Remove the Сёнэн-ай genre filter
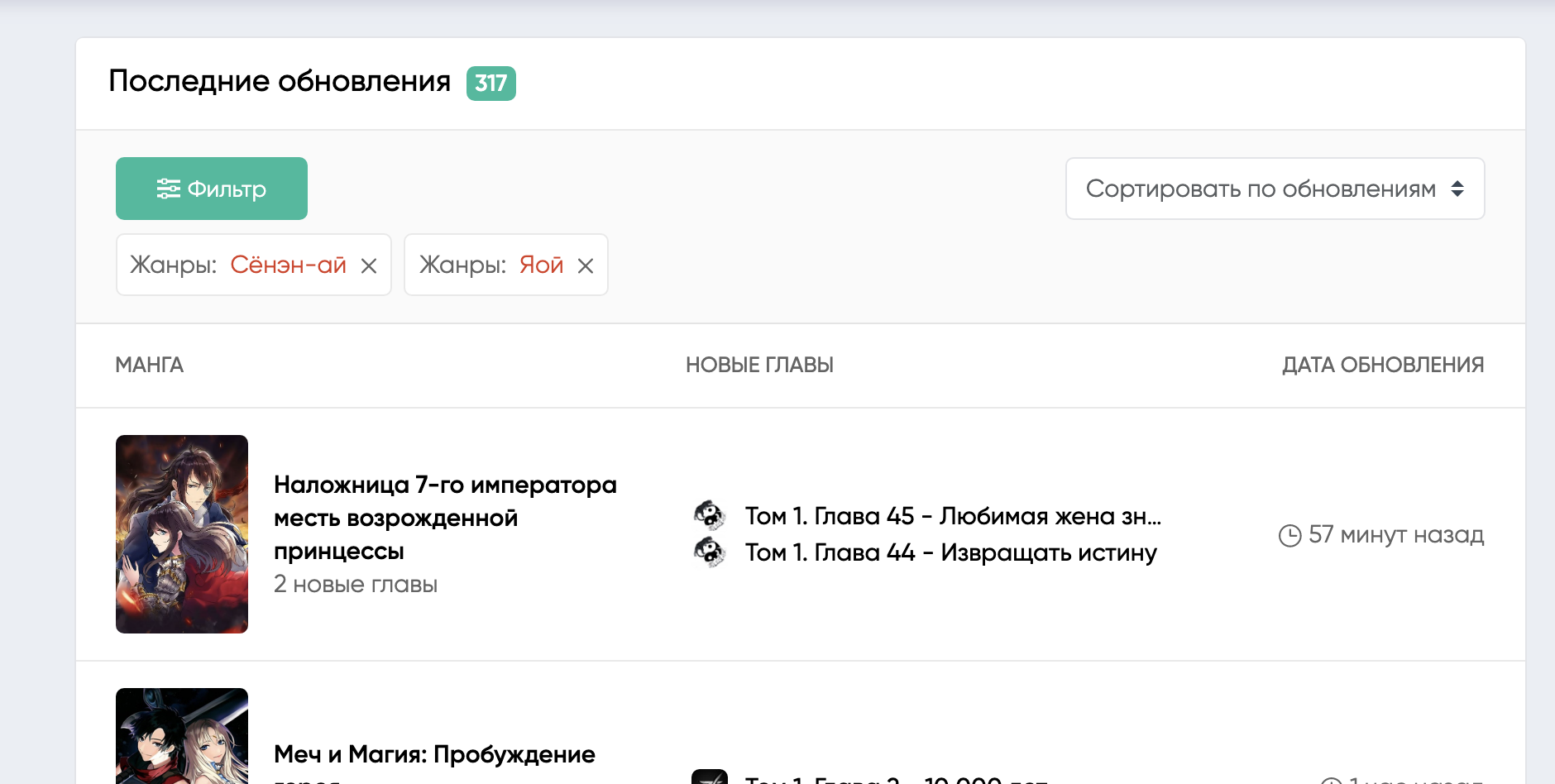 tap(369, 265)
